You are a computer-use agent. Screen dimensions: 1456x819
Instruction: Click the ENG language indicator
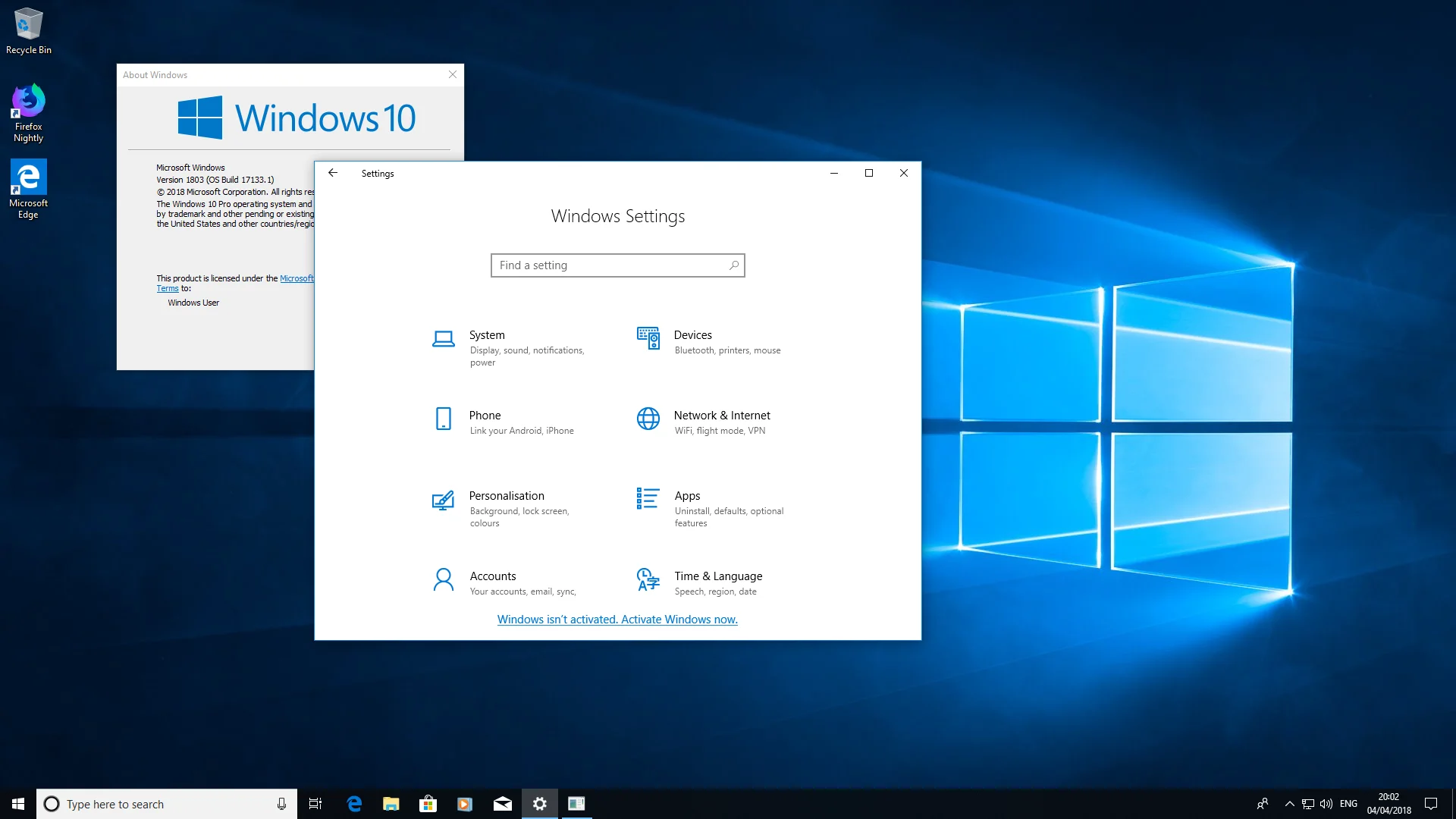[1348, 804]
